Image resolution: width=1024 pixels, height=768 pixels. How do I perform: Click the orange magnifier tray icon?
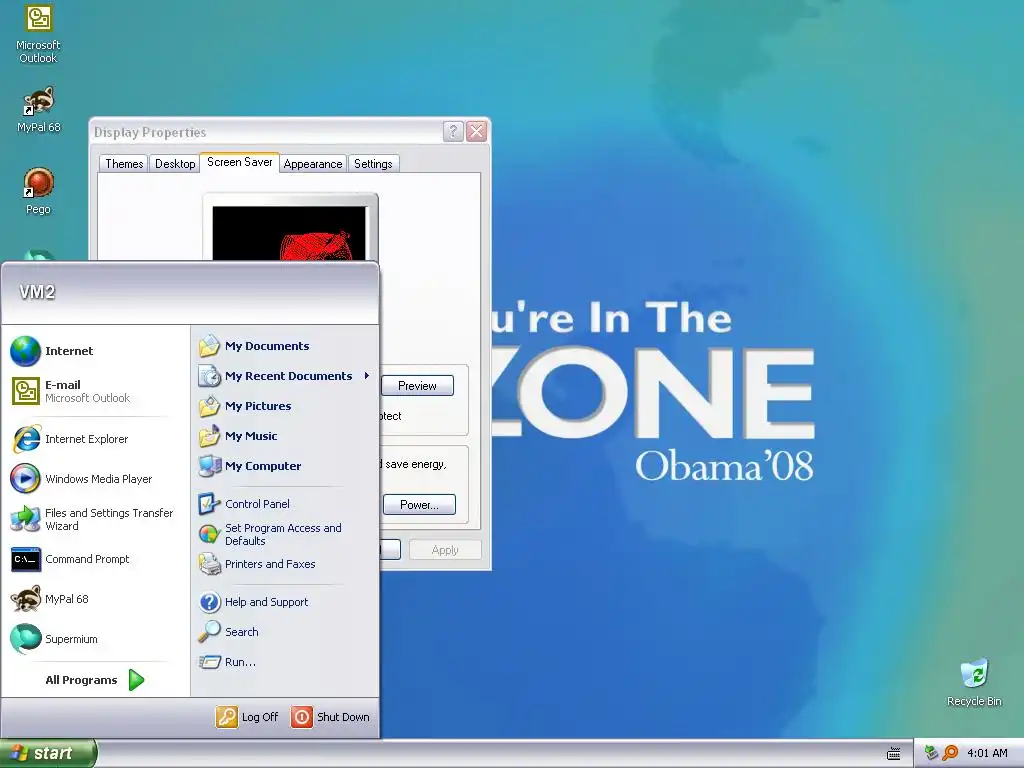tap(950, 753)
